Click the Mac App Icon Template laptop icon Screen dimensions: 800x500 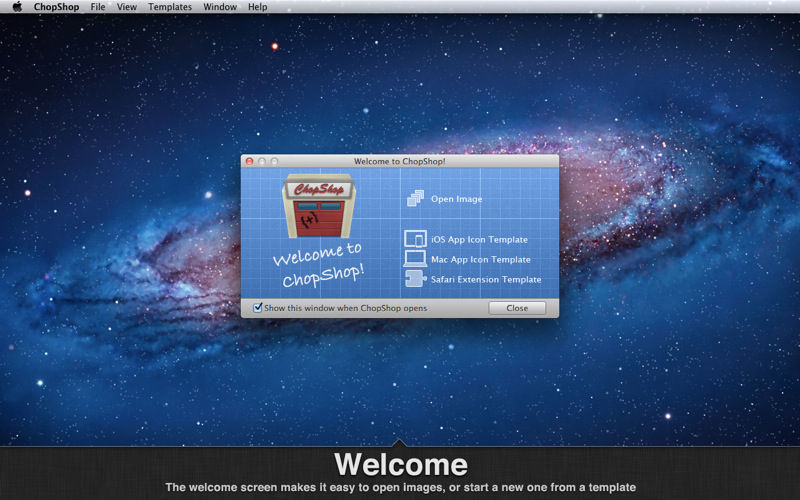point(415,259)
